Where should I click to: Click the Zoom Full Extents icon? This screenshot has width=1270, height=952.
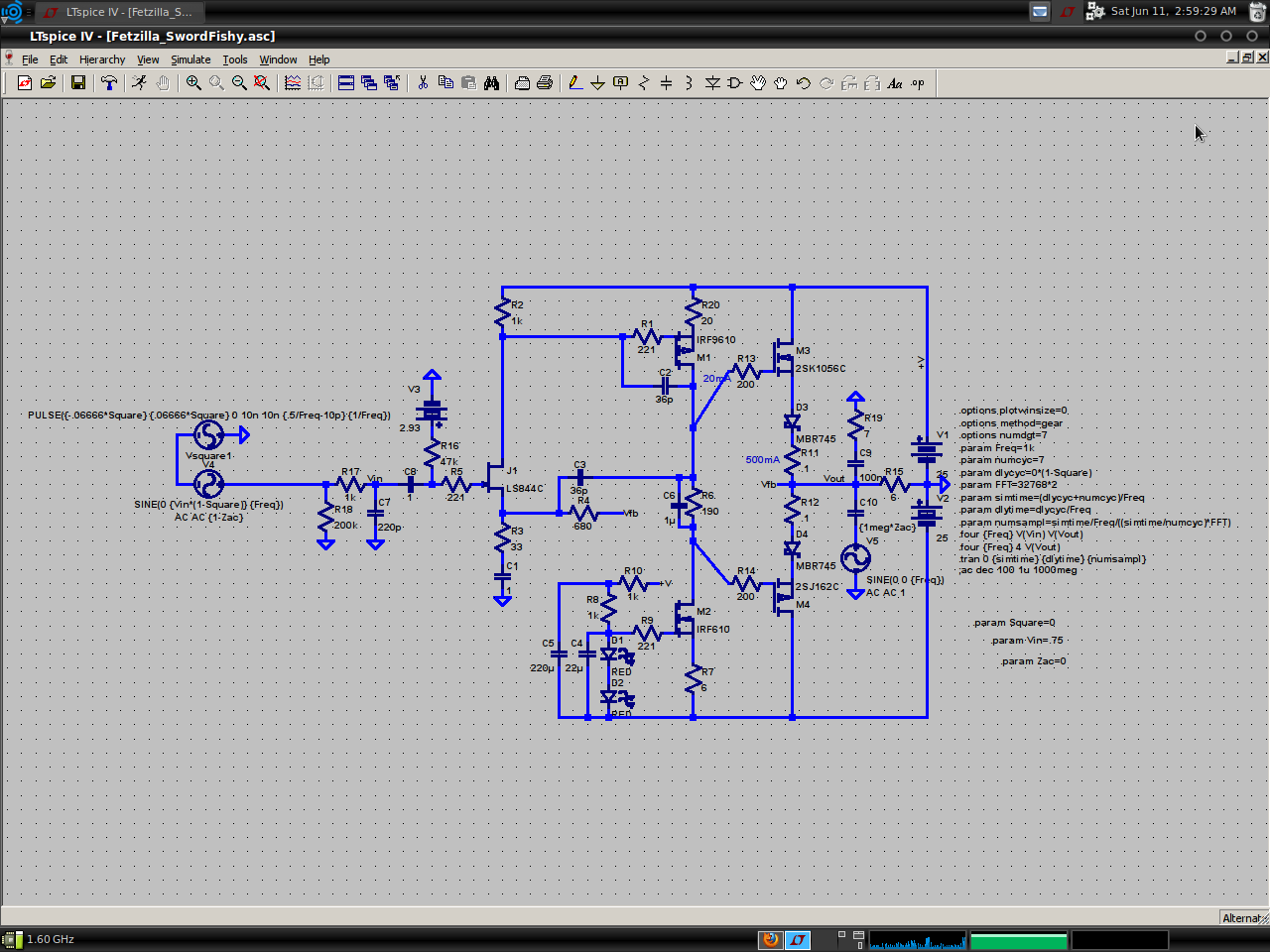[262, 83]
